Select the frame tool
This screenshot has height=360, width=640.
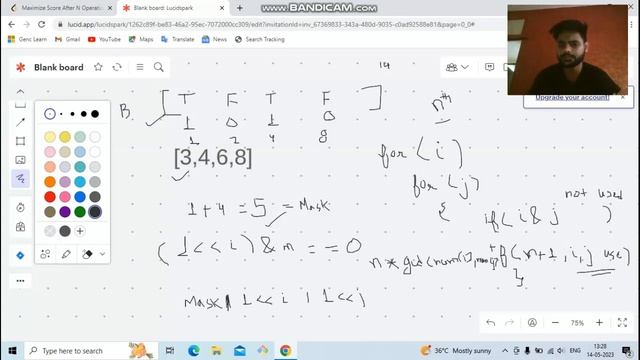click(20, 141)
